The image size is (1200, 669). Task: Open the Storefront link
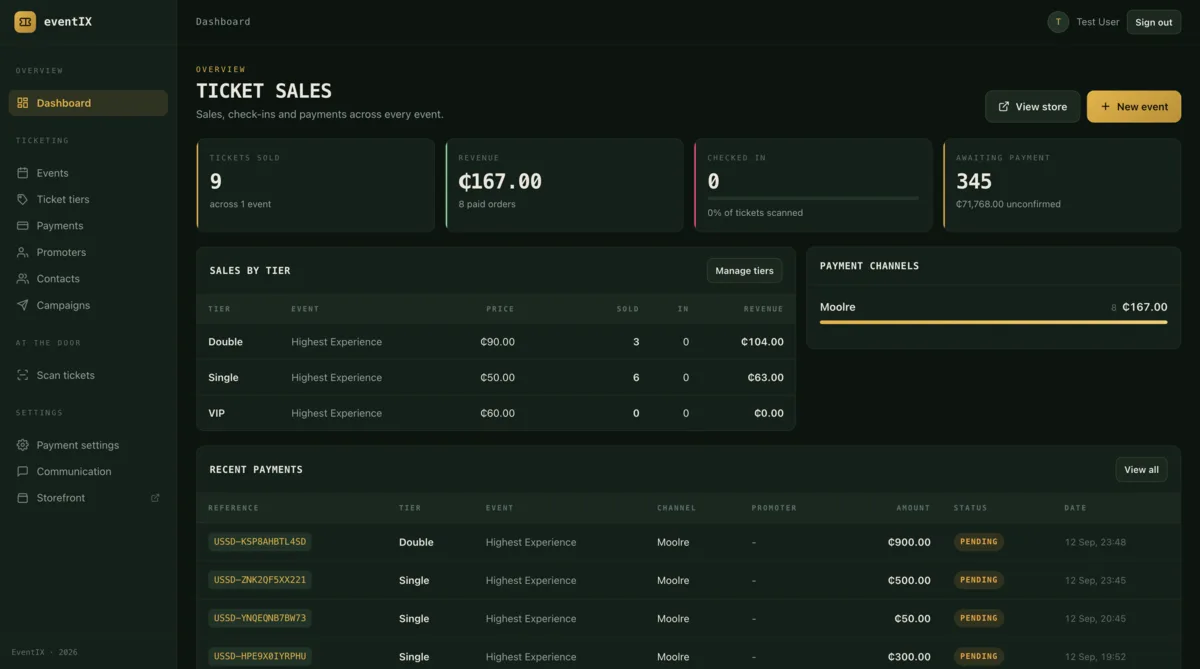tap(88, 498)
